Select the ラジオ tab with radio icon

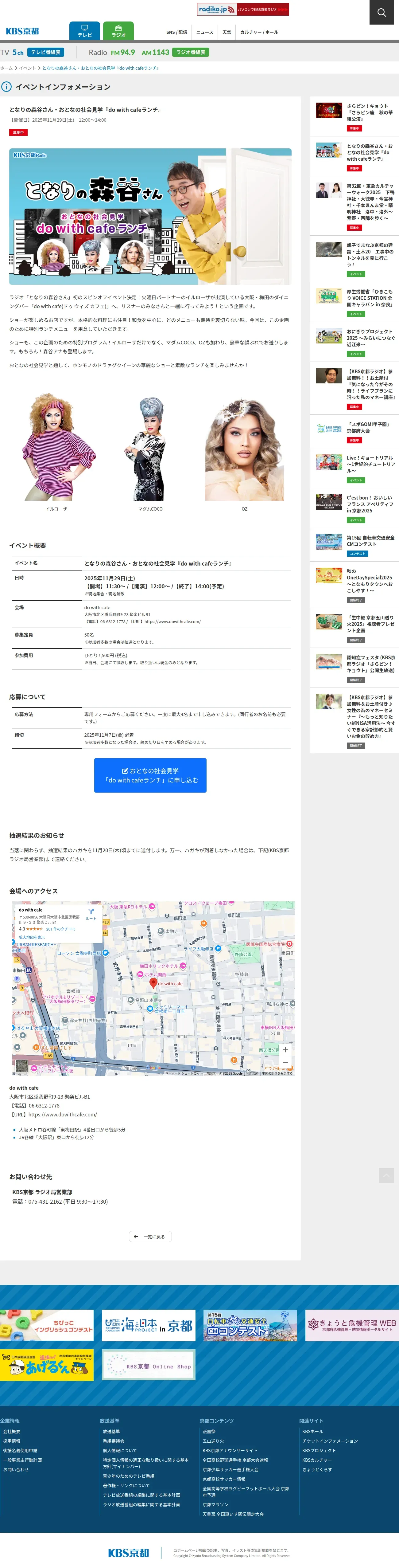coord(118,31)
